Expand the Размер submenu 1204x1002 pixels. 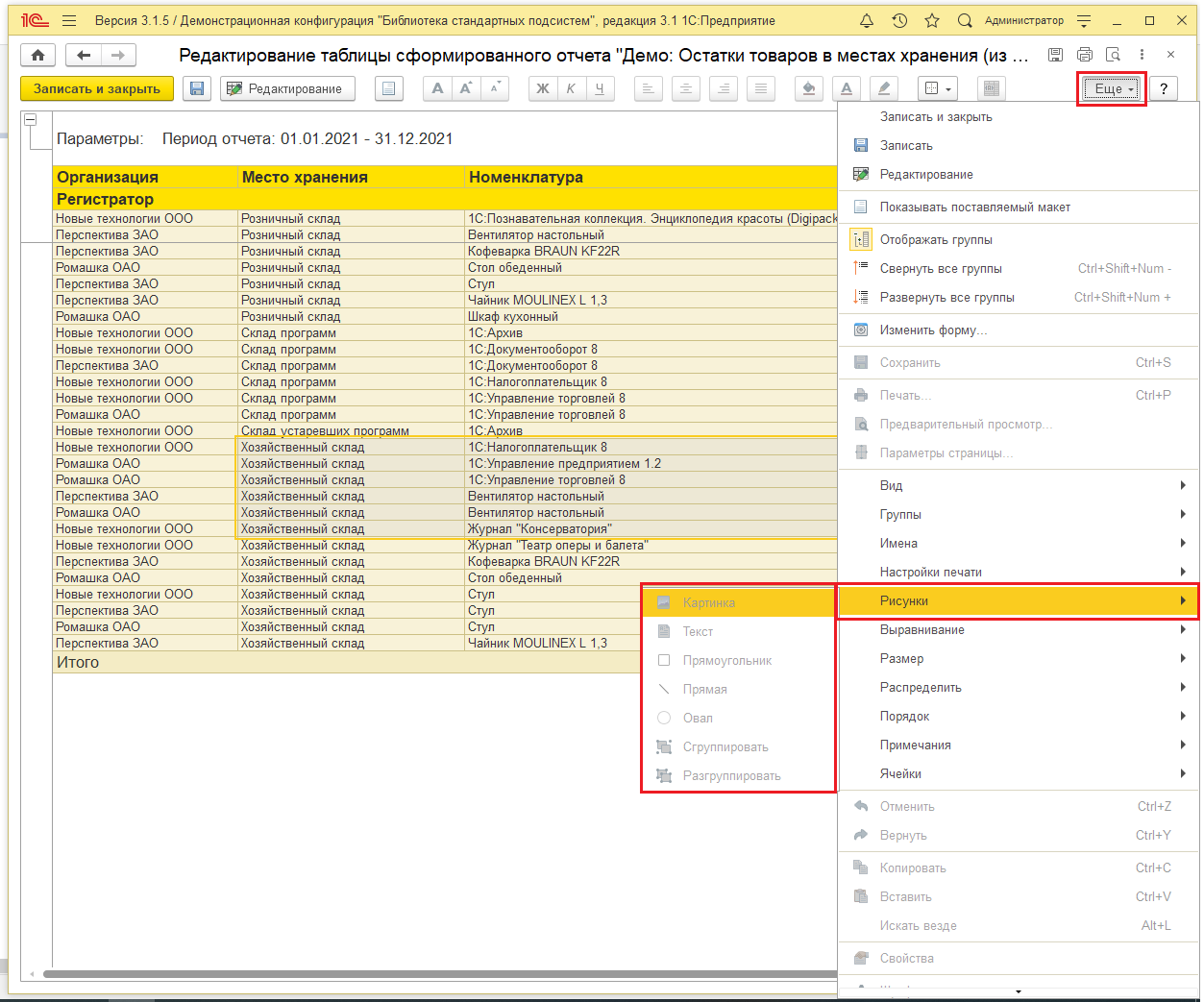pos(1018,658)
